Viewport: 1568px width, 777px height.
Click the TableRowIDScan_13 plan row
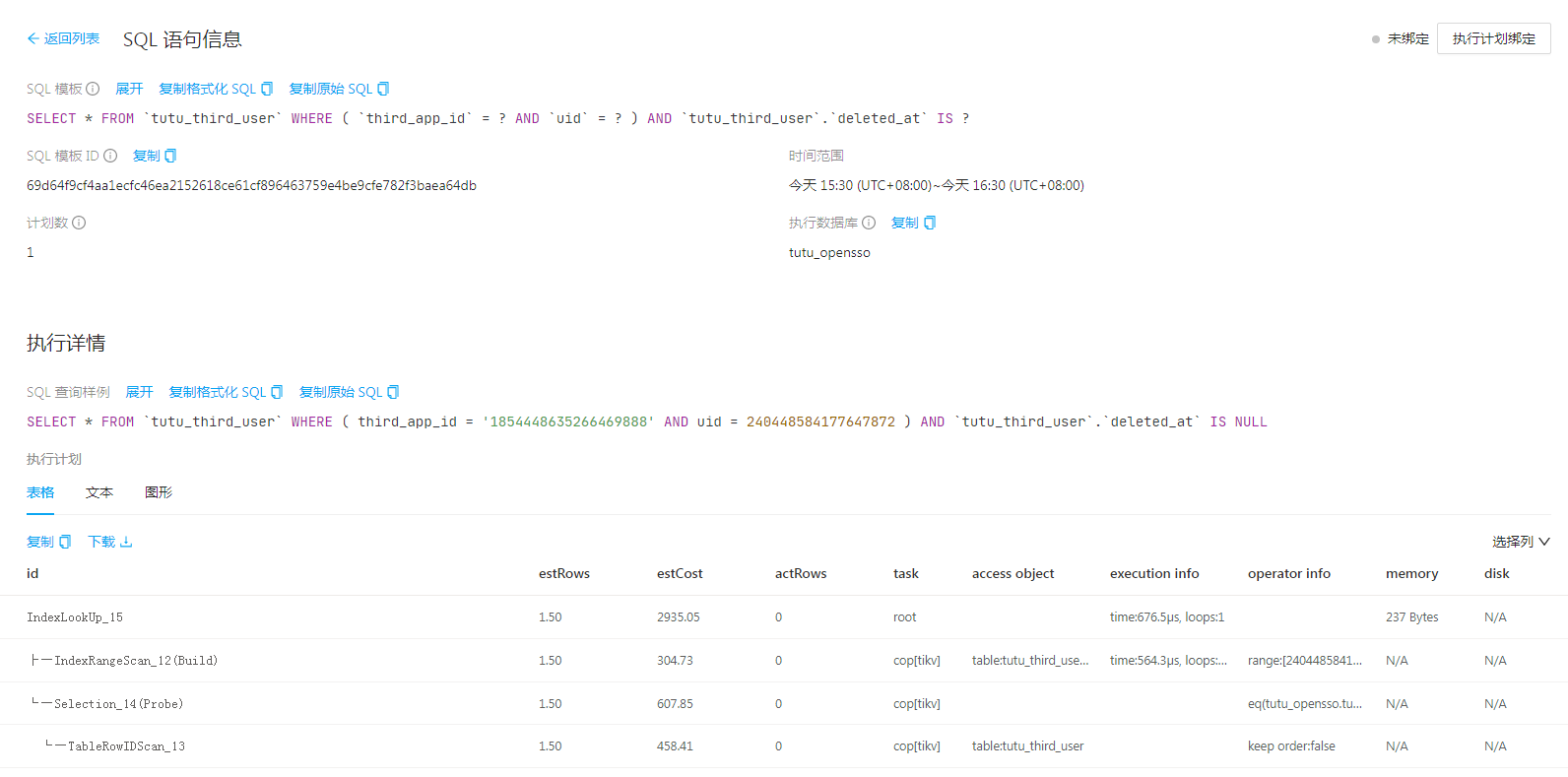pos(126,746)
